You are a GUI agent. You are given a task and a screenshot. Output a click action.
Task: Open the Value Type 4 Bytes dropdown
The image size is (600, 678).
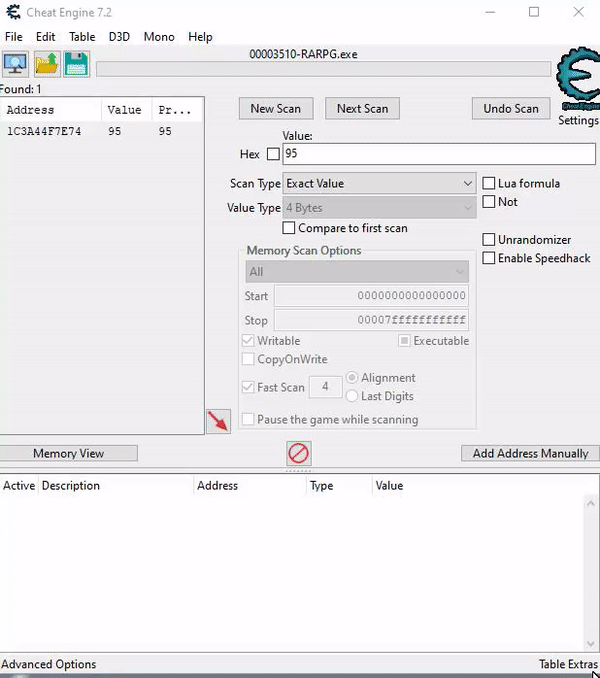[379, 208]
